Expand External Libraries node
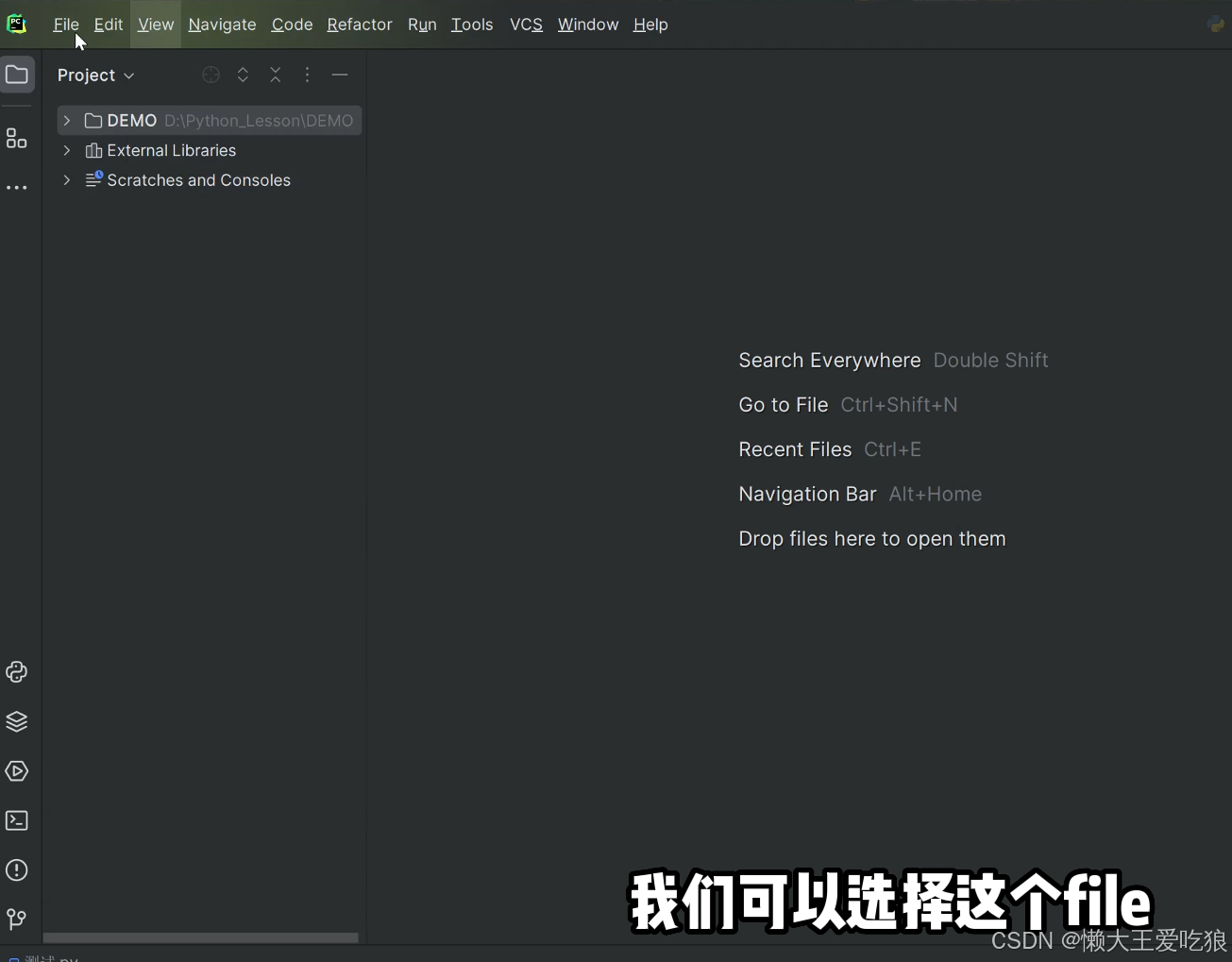1232x962 pixels. click(x=67, y=150)
